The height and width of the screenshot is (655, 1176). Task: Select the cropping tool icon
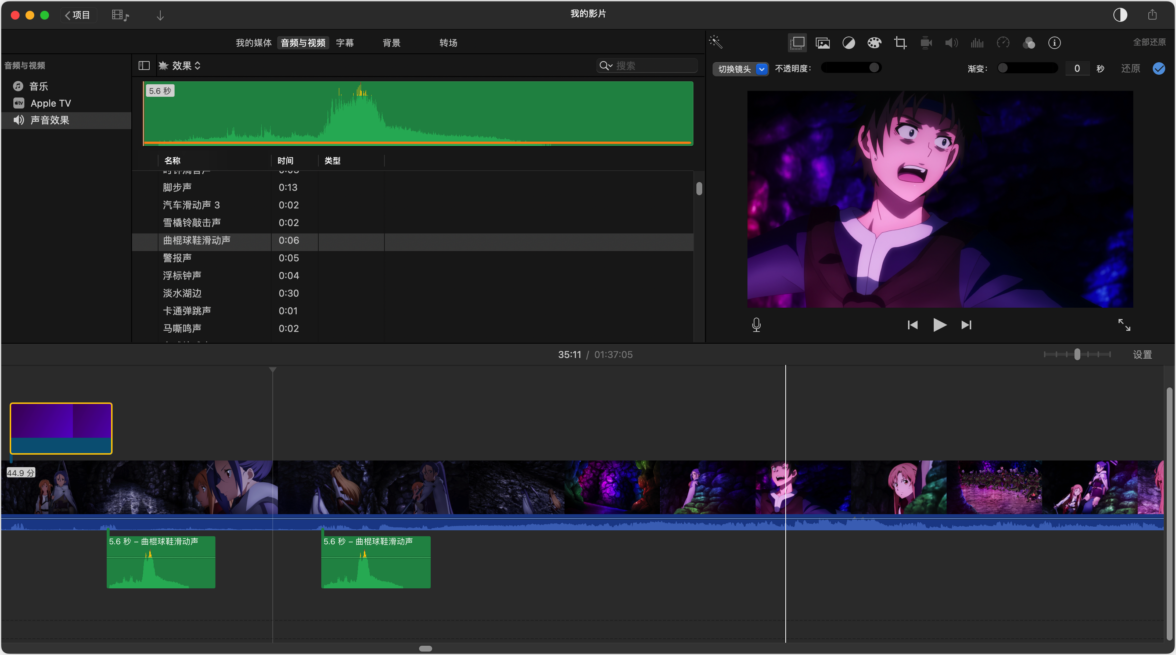900,43
